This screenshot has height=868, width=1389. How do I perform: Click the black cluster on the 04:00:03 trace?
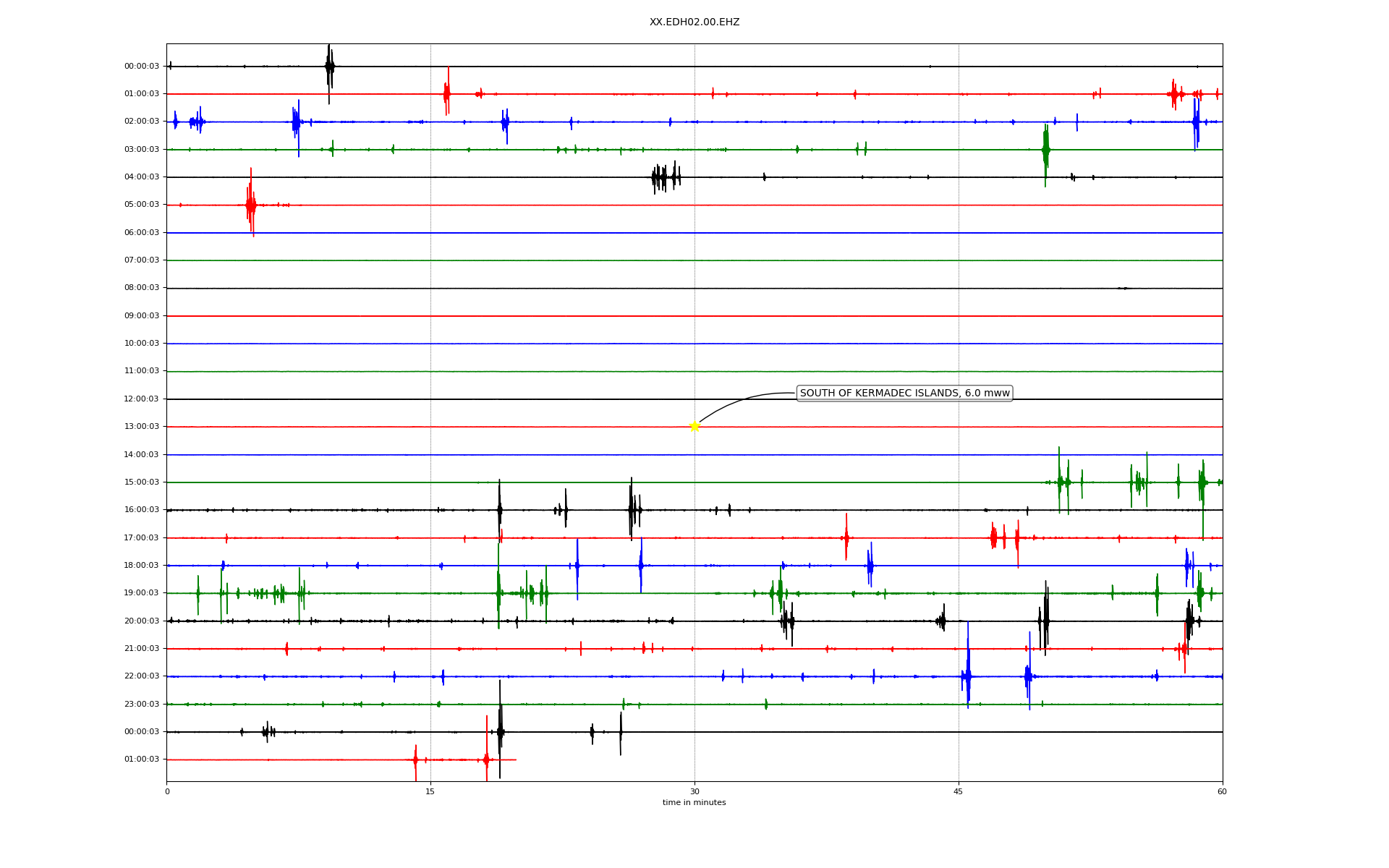point(665,177)
